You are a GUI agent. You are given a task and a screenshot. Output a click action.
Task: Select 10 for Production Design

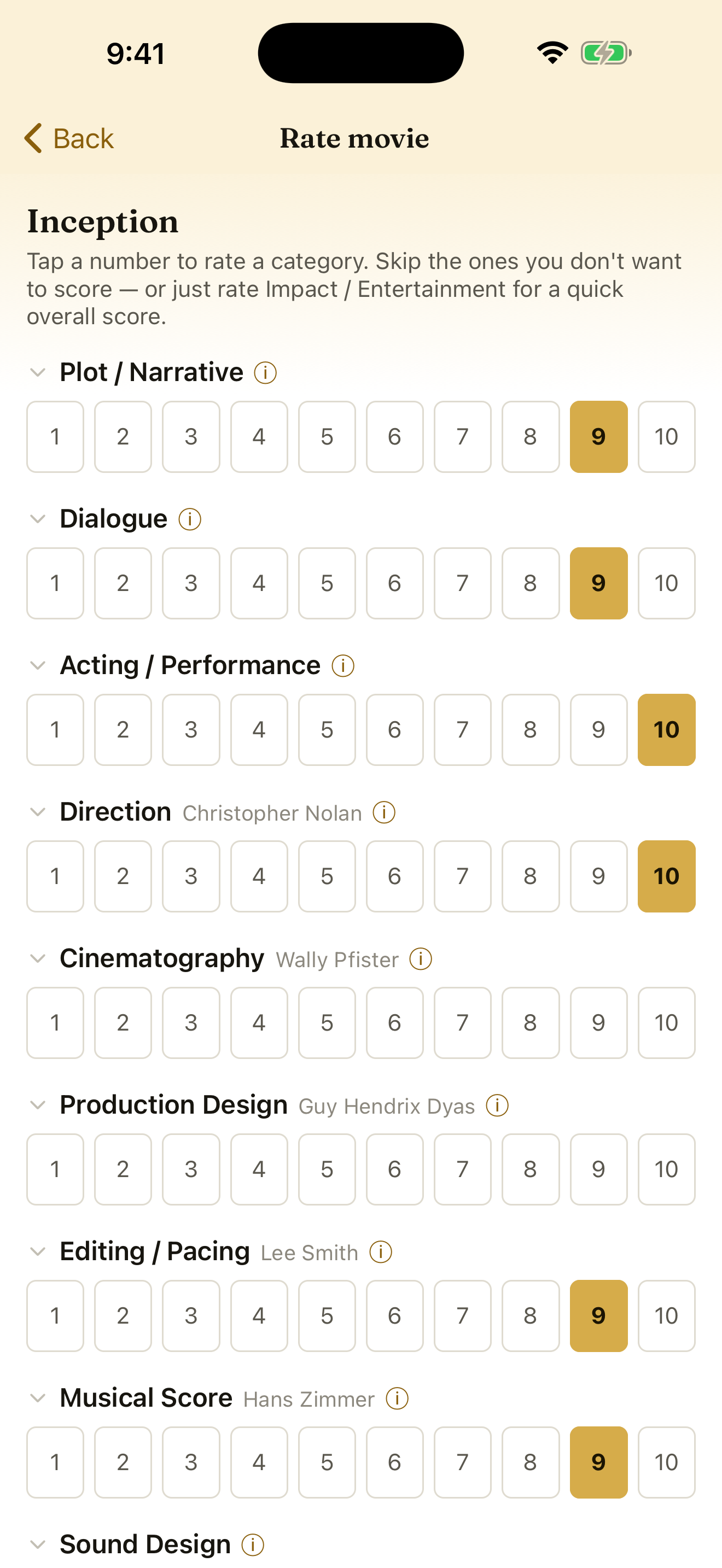666,1169
